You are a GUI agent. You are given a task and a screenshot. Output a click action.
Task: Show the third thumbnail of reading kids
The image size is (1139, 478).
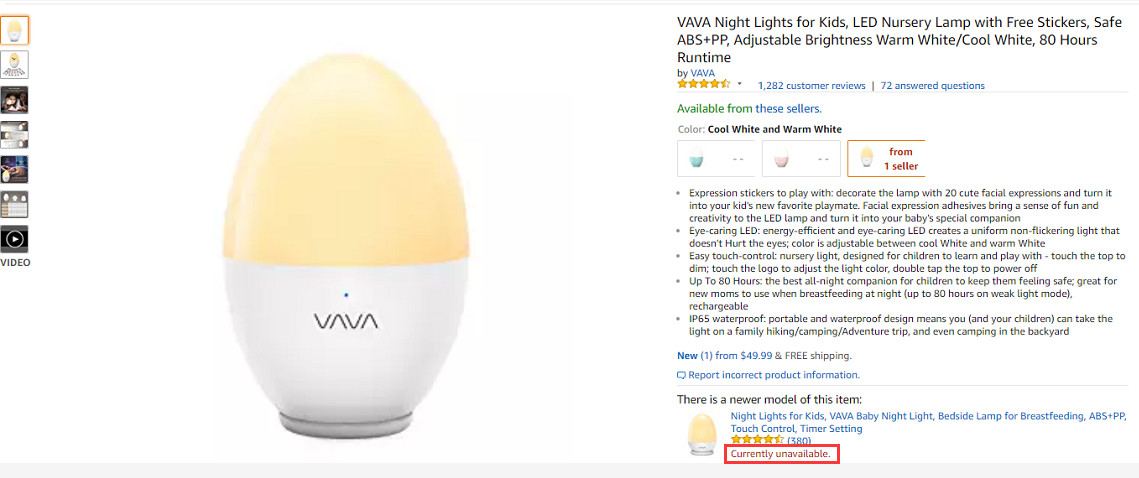click(x=15, y=100)
